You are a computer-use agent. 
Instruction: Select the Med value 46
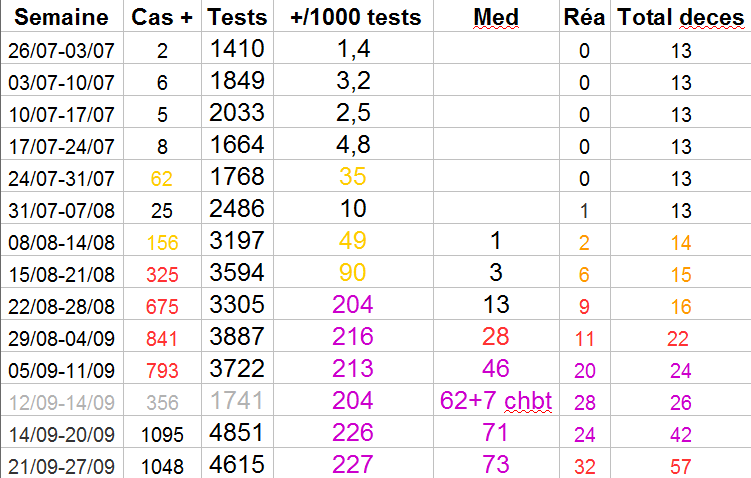(494, 370)
